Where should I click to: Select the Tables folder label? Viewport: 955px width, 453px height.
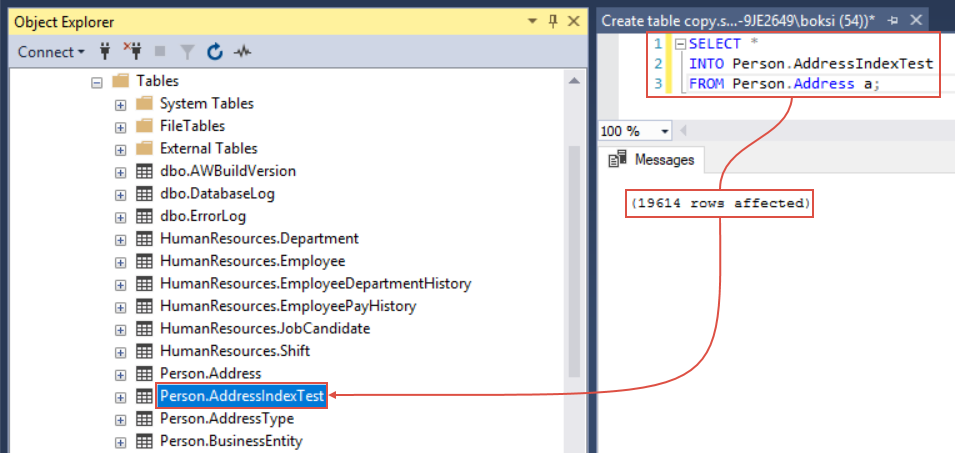[158, 81]
